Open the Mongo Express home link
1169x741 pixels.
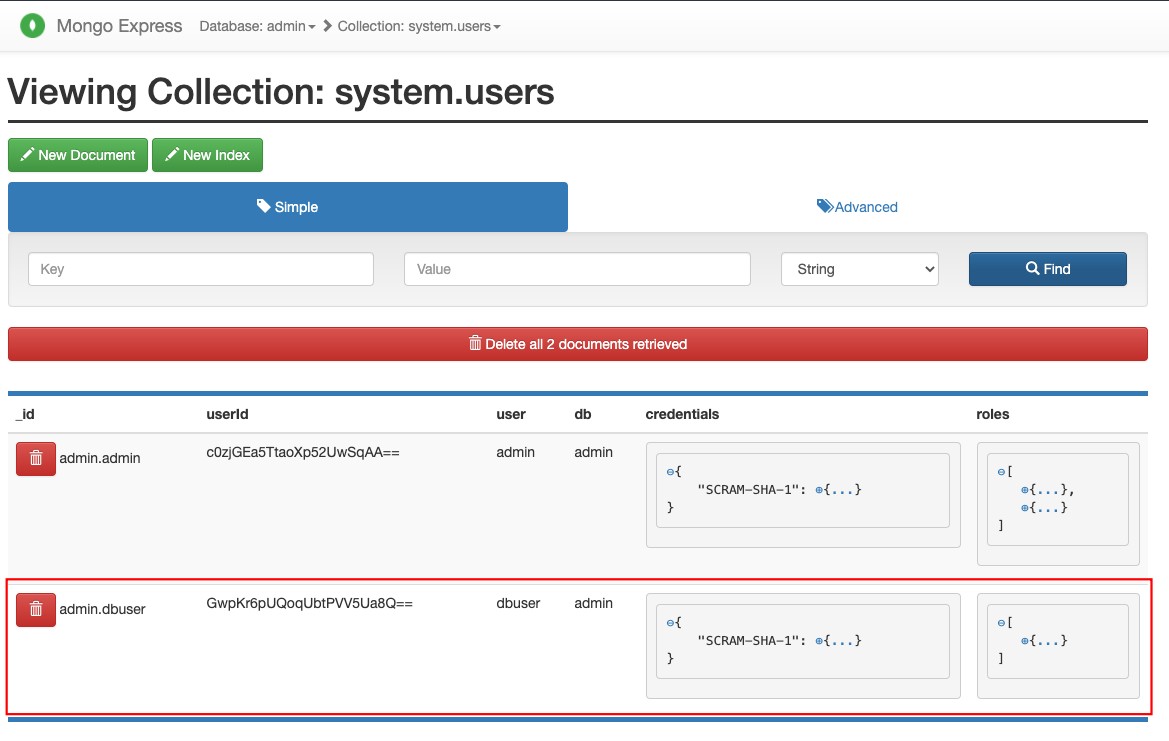click(119, 26)
